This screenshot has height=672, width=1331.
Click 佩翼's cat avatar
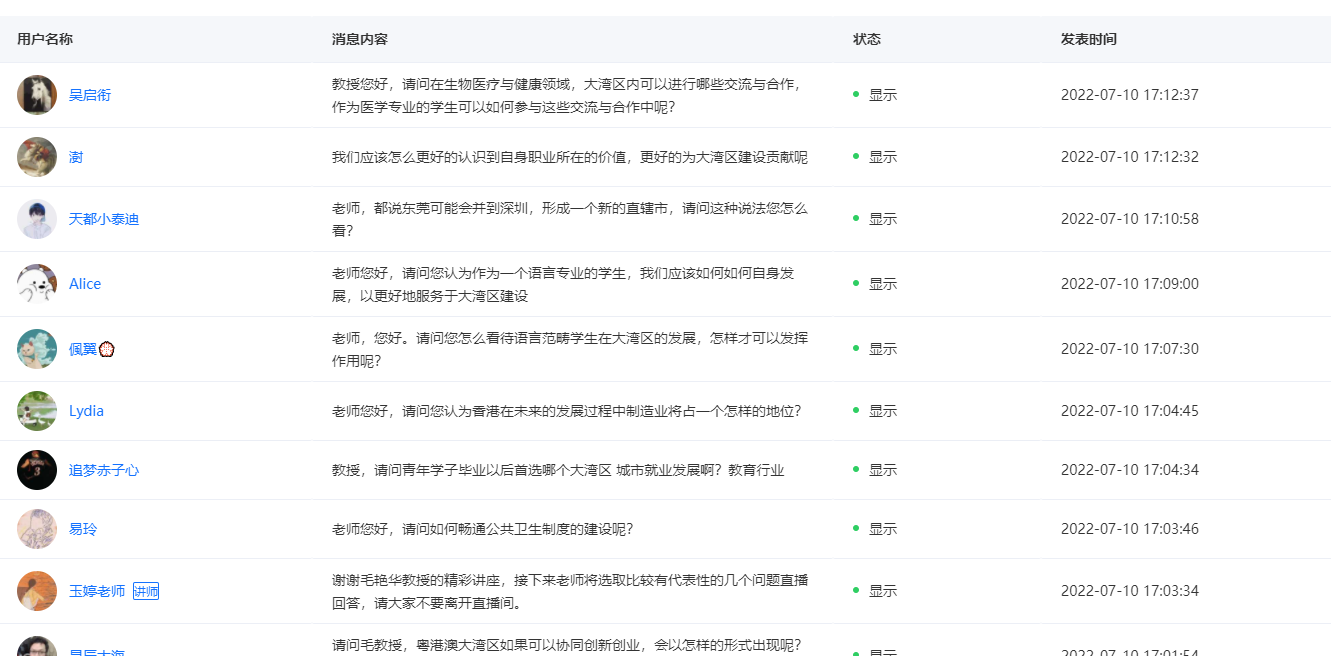tap(37, 349)
